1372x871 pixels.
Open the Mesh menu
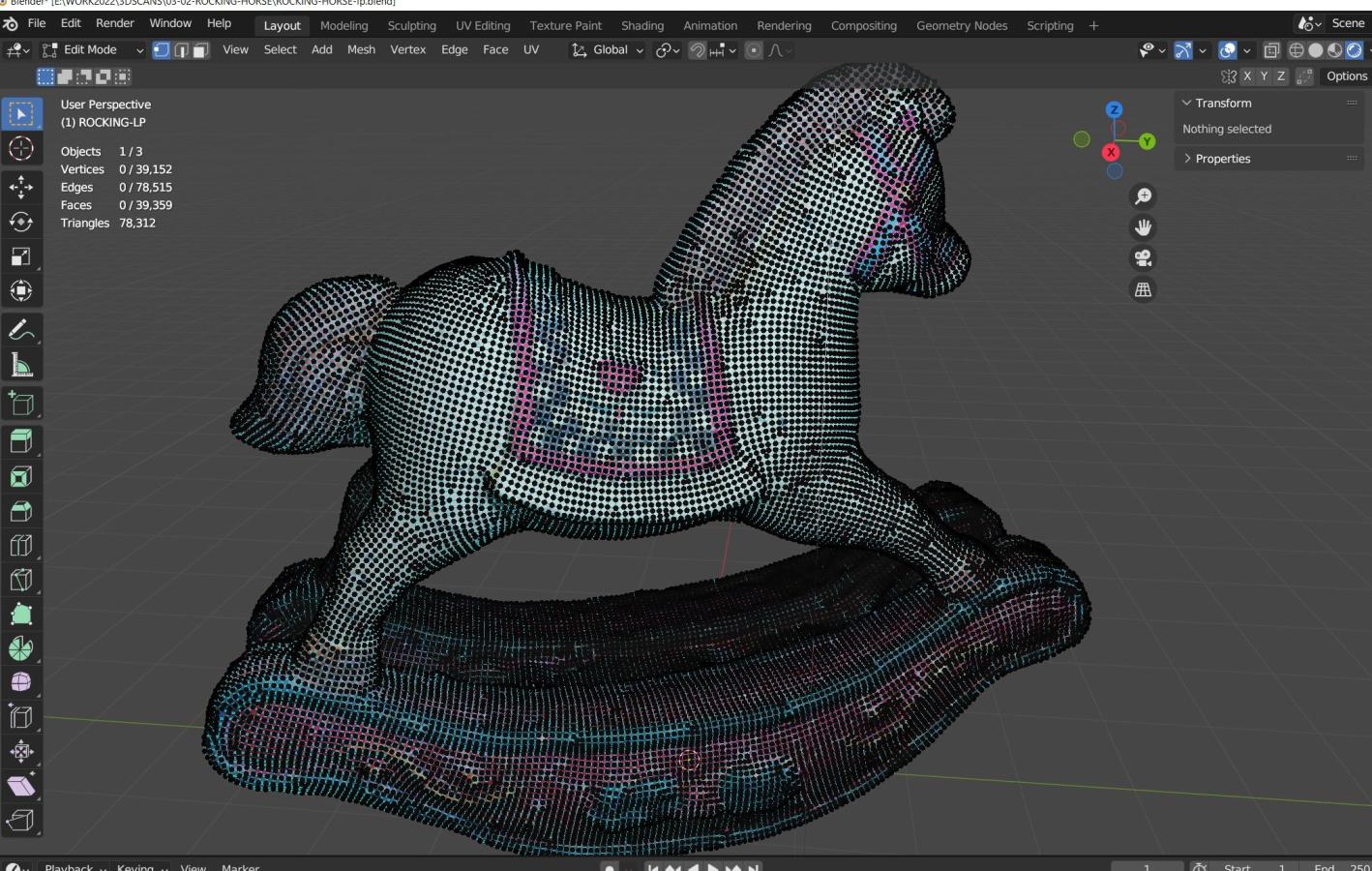(361, 50)
